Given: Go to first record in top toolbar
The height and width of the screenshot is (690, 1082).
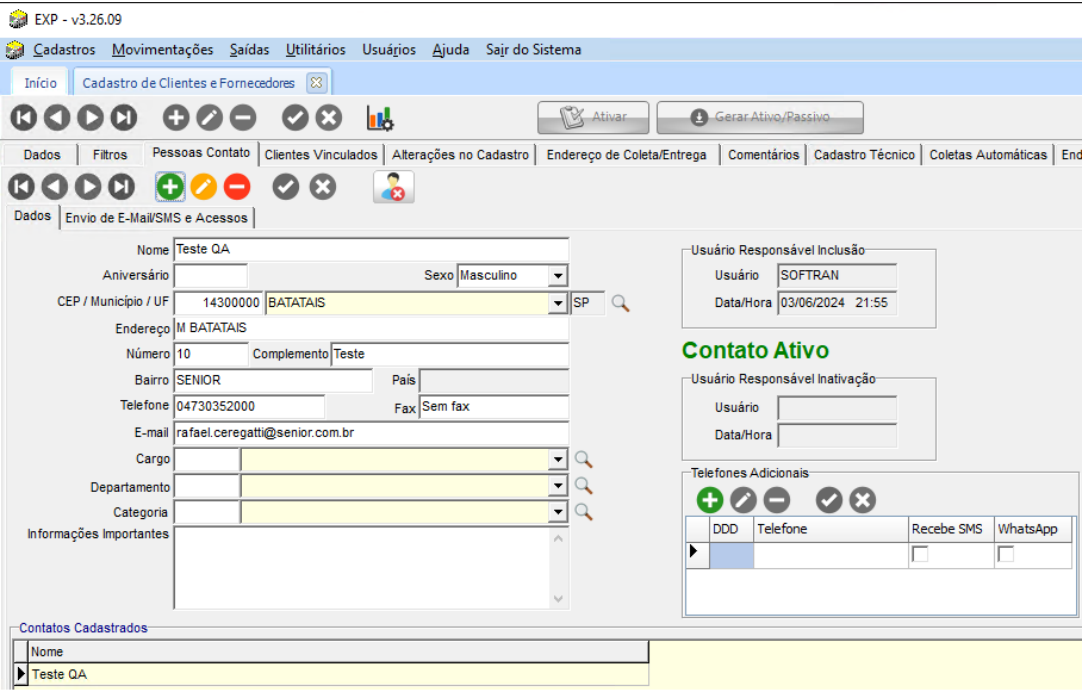Looking at the screenshot, I should click(x=24, y=118).
